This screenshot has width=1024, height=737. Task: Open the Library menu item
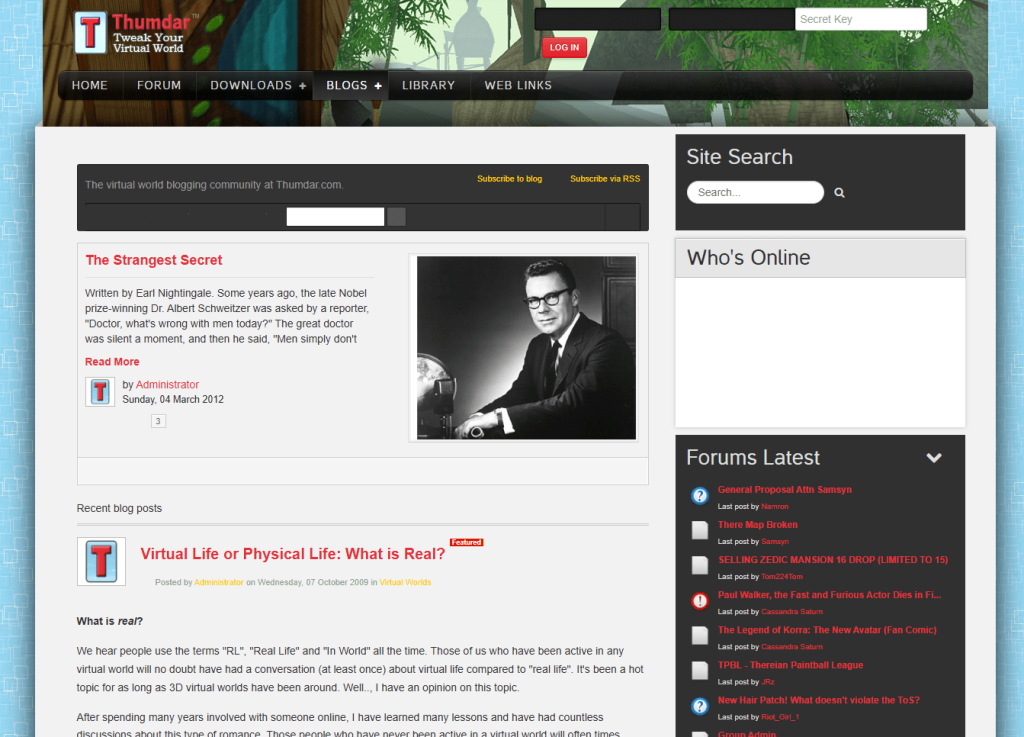pyautogui.click(x=428, y=86)
